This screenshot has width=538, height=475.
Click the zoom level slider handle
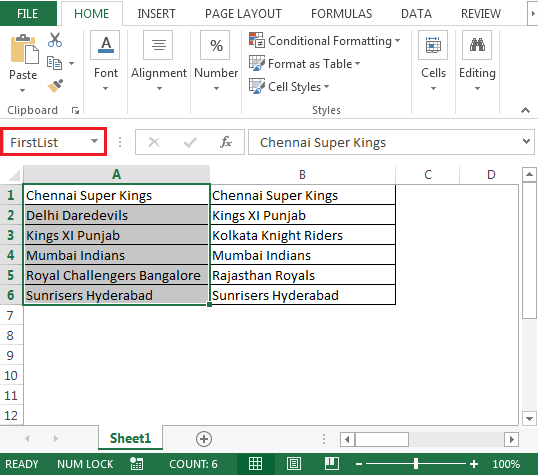(416, 464)
